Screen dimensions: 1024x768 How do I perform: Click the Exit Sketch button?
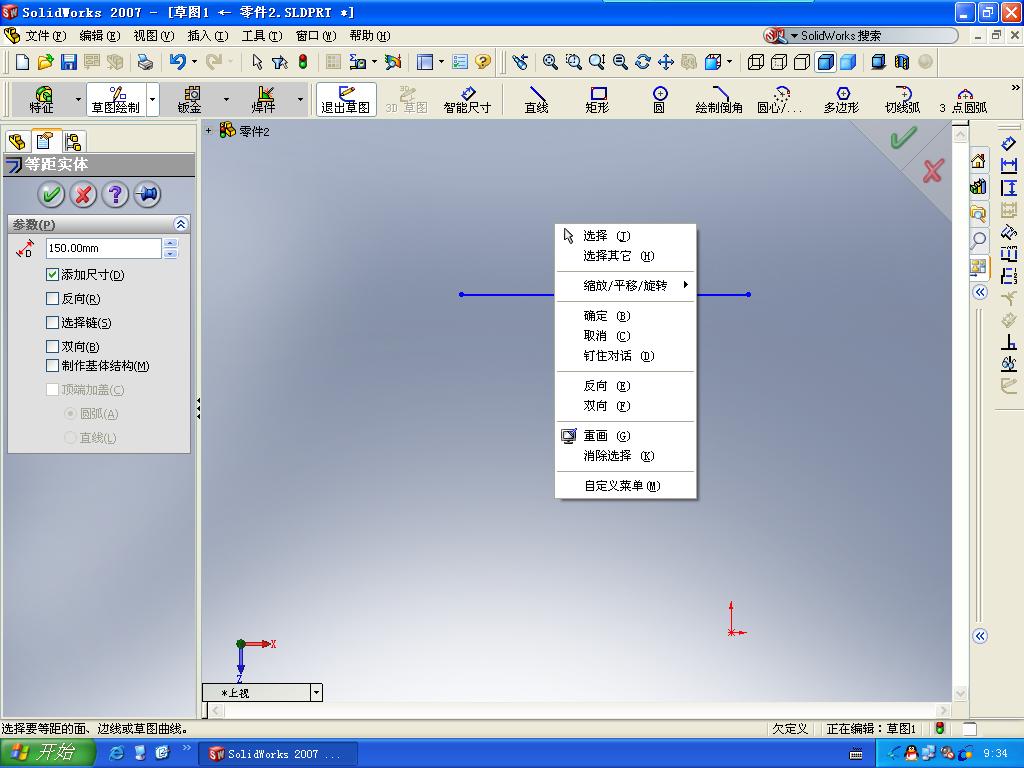pos(345,99)
